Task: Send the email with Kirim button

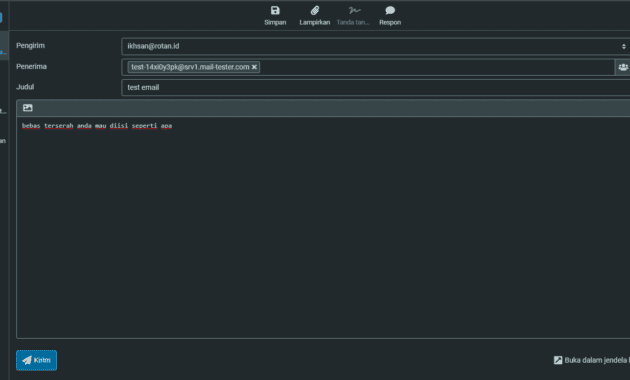Action: point(37,360)
